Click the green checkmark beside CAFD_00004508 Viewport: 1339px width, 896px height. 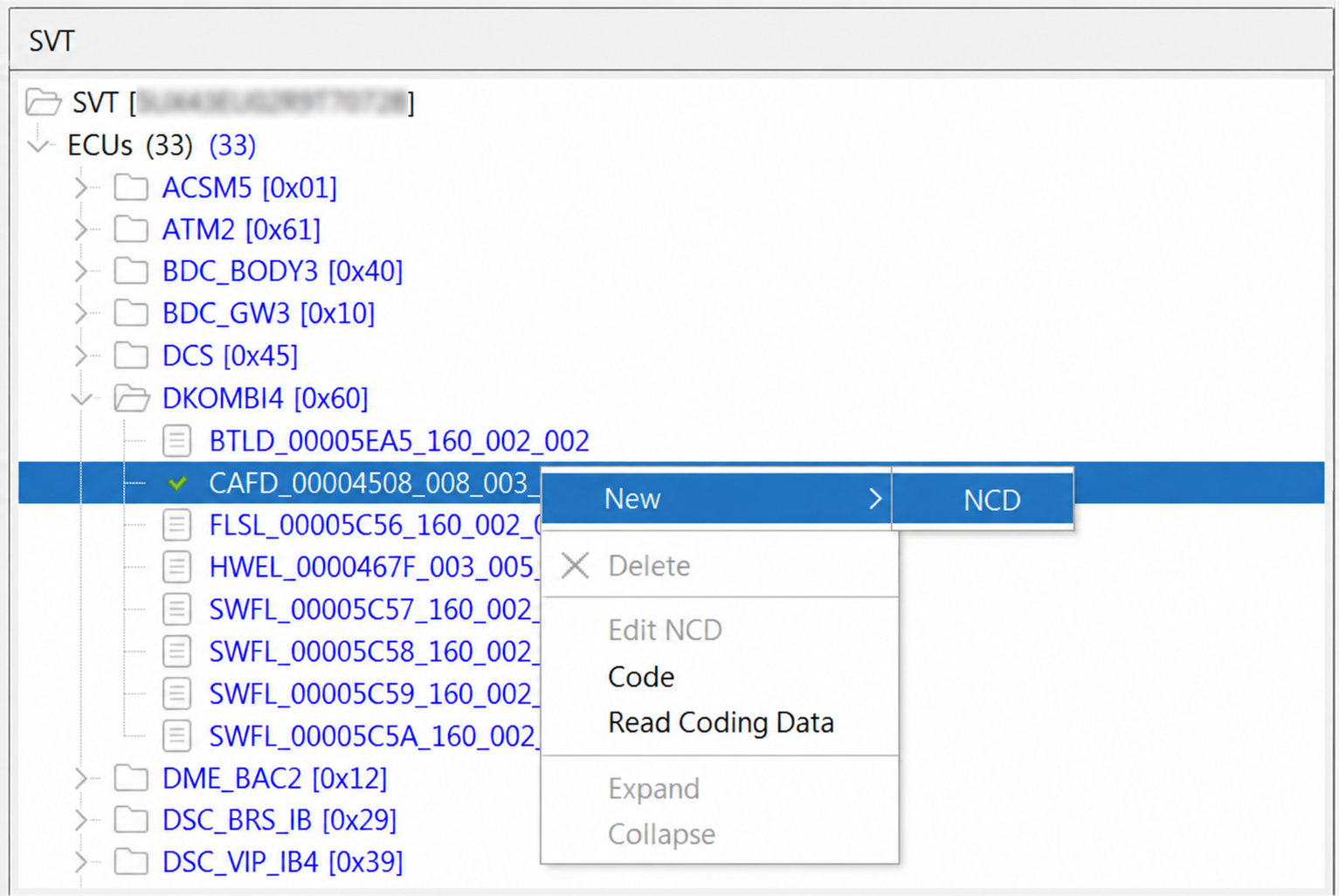pos(177,483)
